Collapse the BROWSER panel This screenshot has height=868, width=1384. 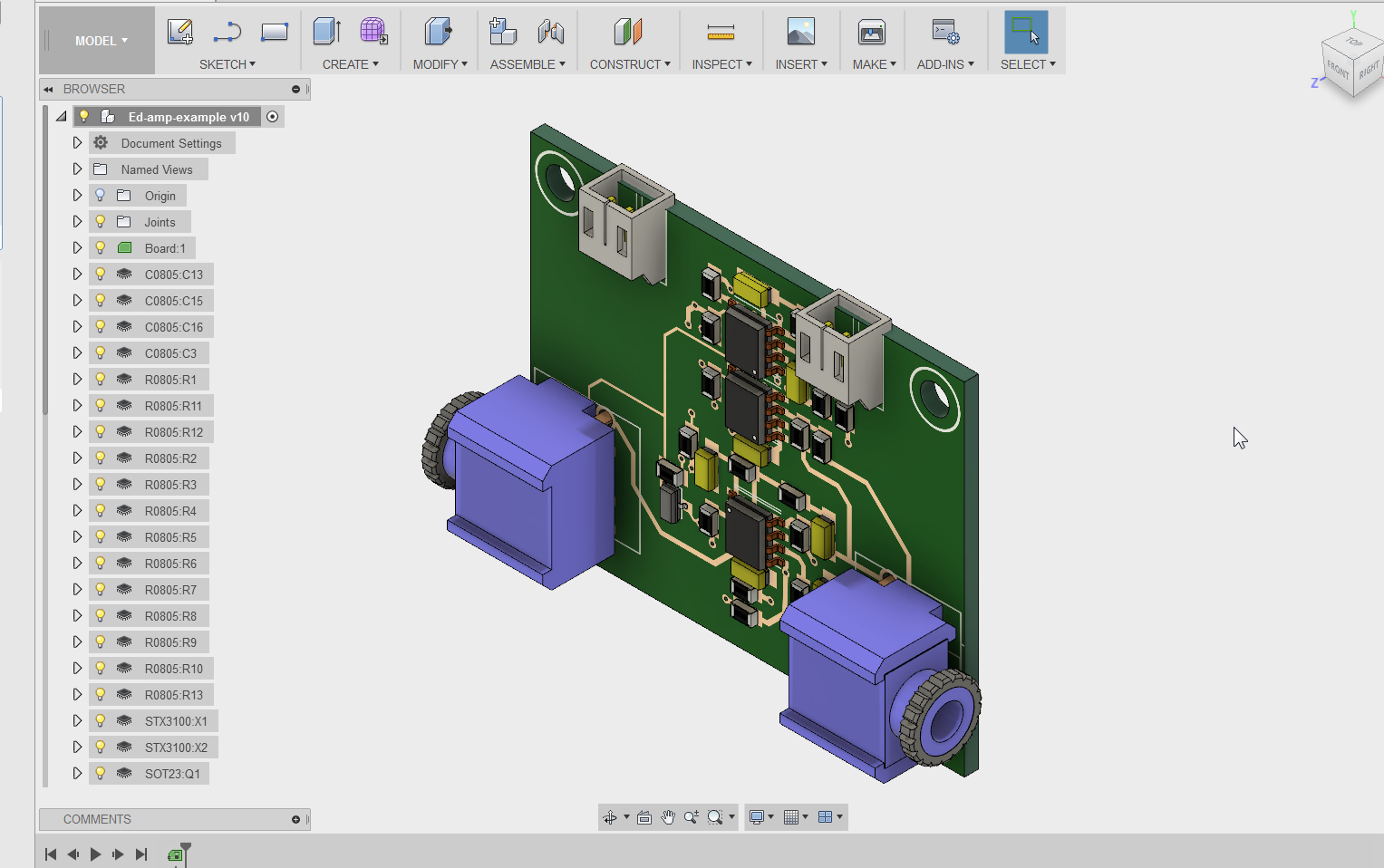(50, 89)
